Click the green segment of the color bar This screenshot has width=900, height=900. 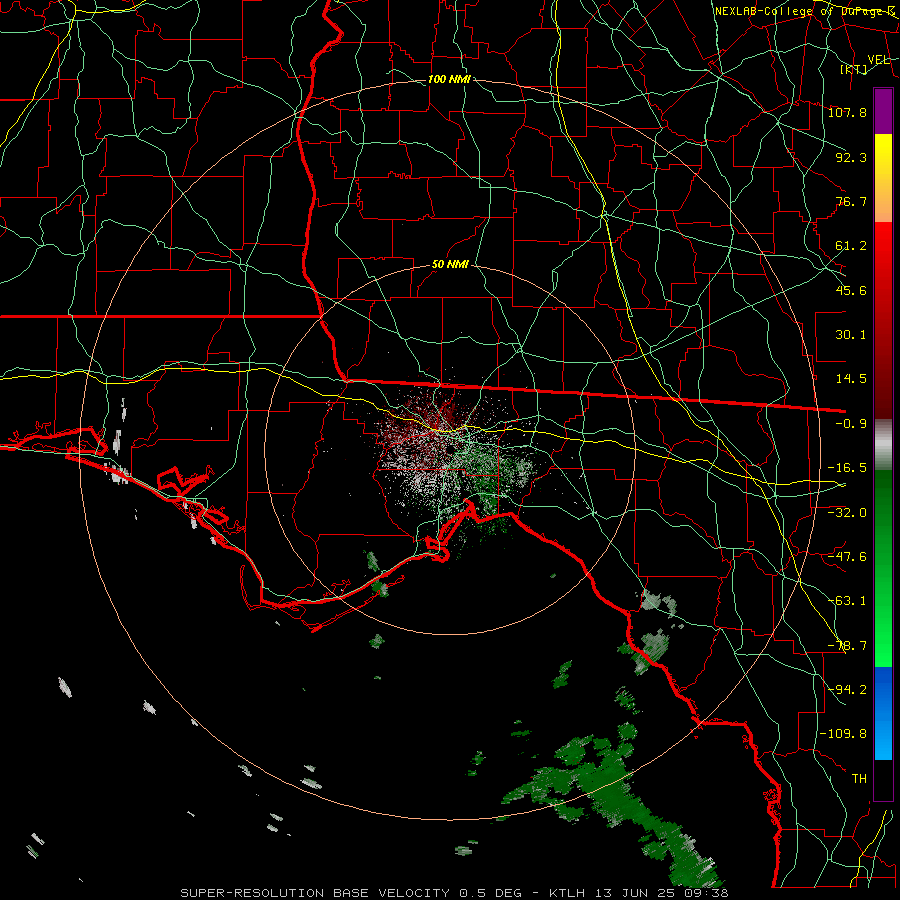[x=883, y=568]
